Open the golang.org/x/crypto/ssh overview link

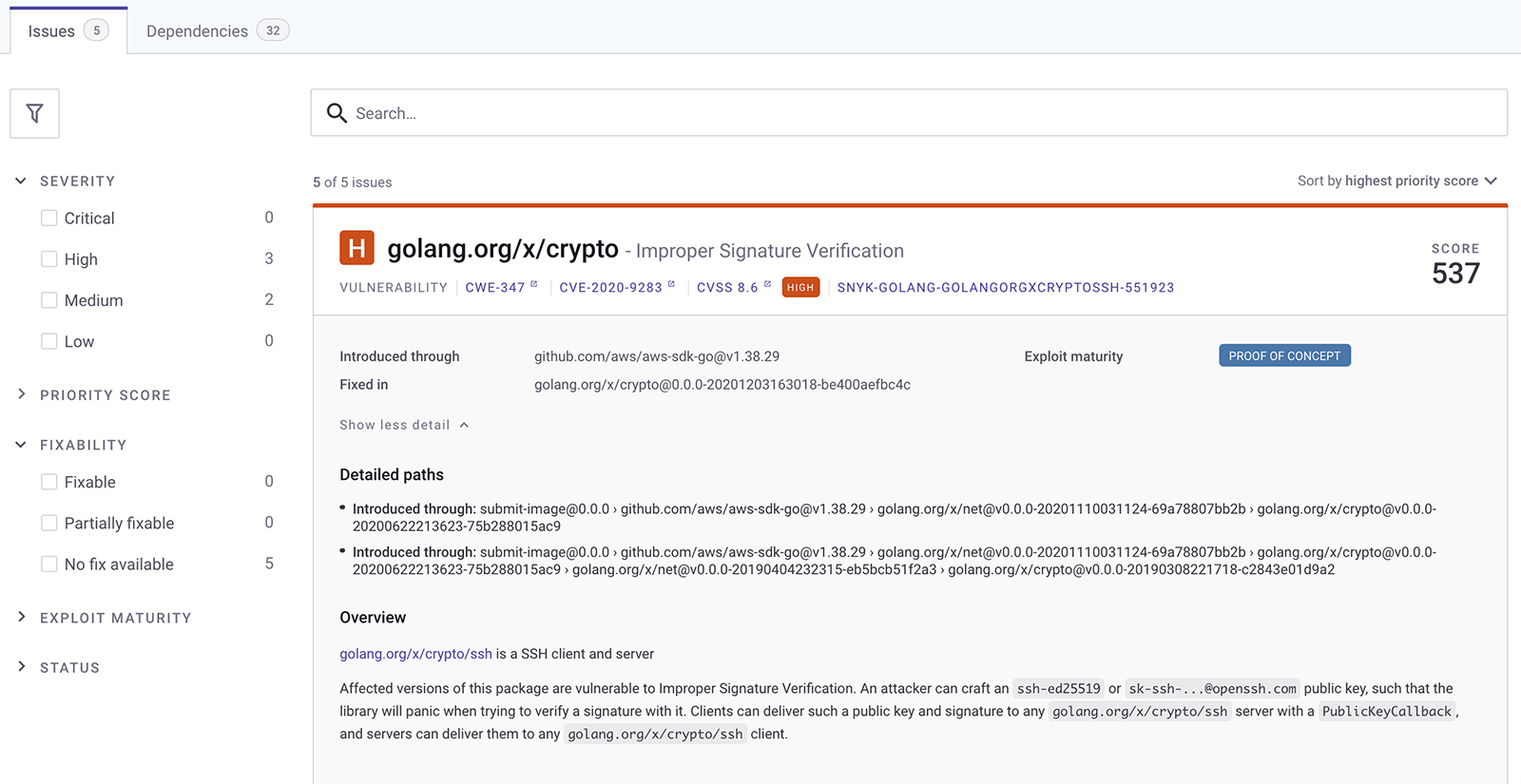click(x=415, y=654)
